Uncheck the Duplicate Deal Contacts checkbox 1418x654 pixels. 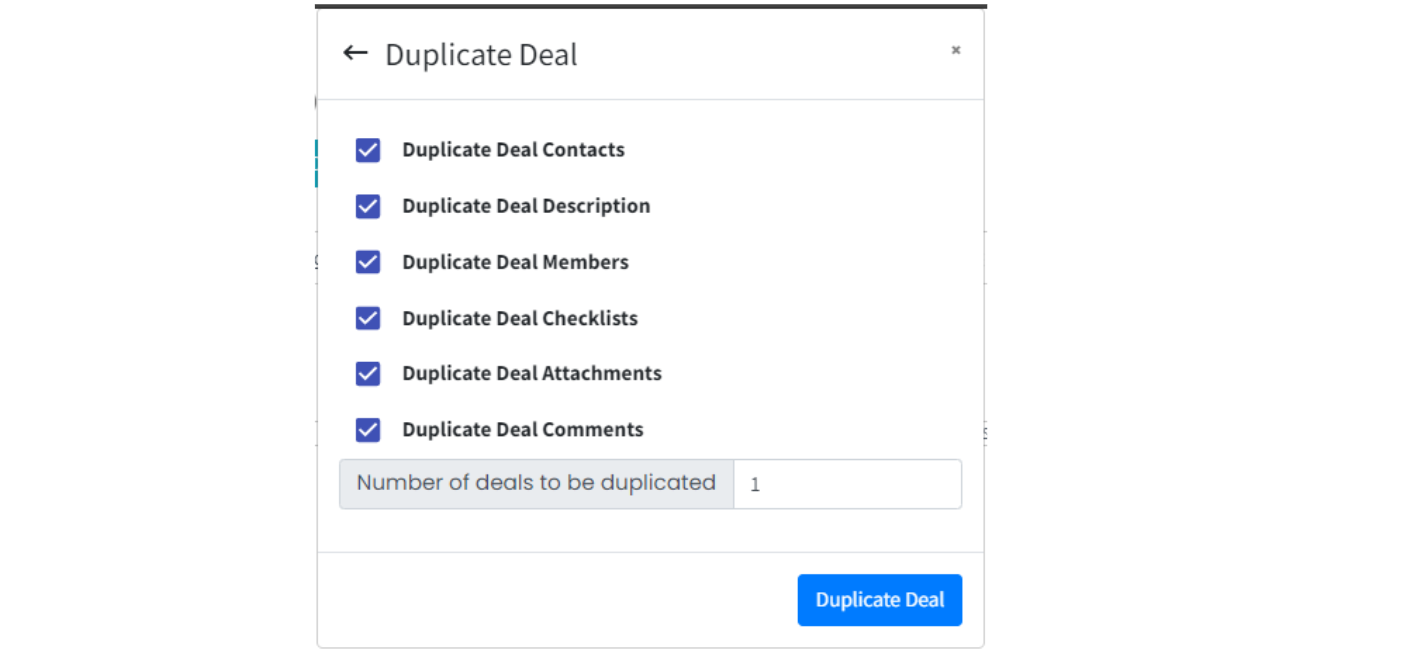coord(368,150)
